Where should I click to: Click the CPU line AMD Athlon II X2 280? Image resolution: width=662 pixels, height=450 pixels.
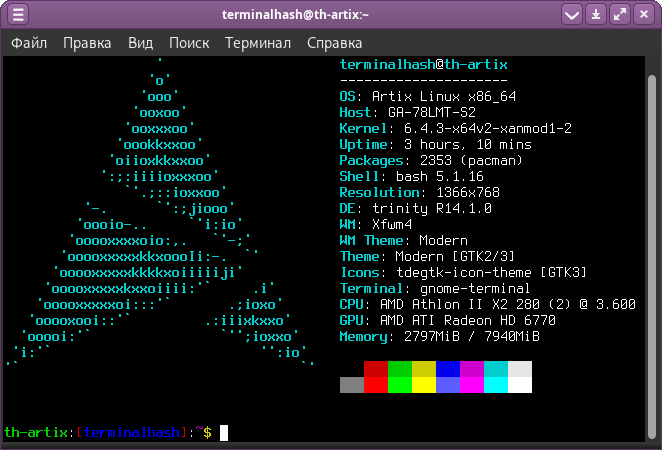click(x=488, y=305)
